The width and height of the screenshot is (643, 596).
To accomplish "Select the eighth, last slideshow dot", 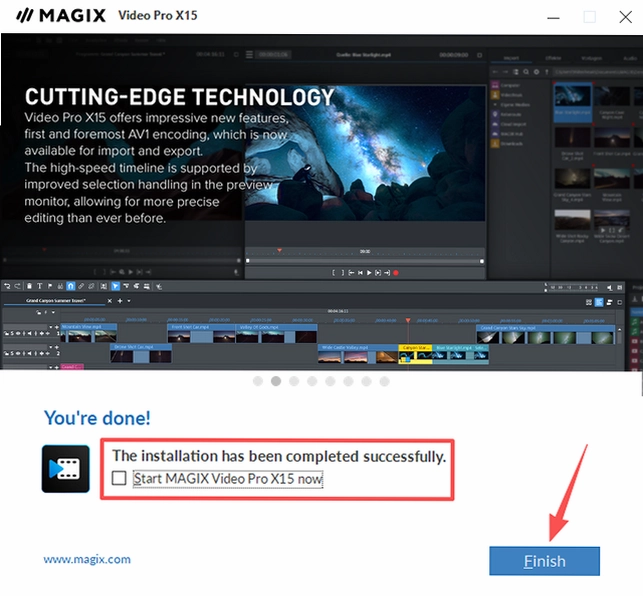I will pos(384,381).
